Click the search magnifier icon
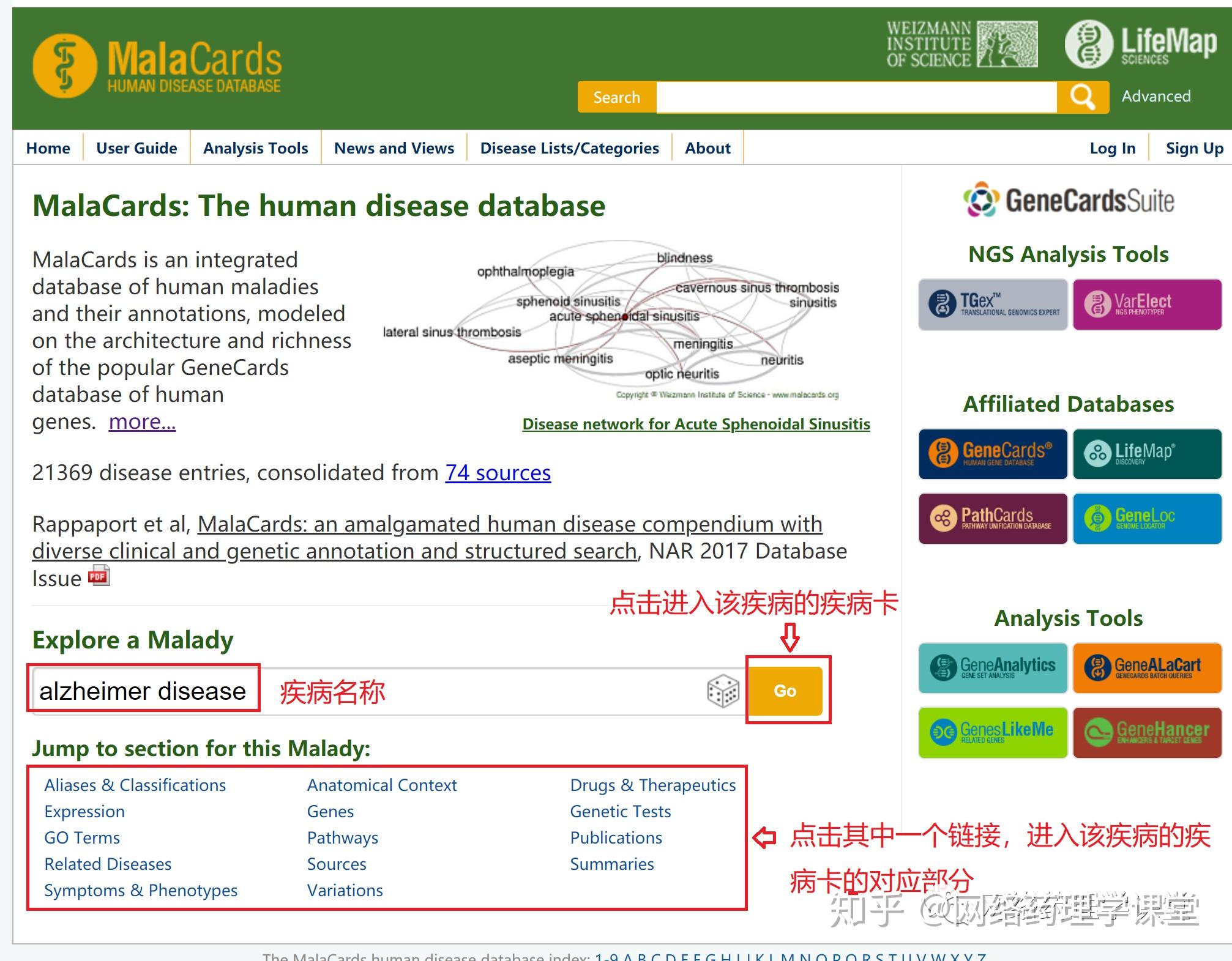 [1082, 96]
